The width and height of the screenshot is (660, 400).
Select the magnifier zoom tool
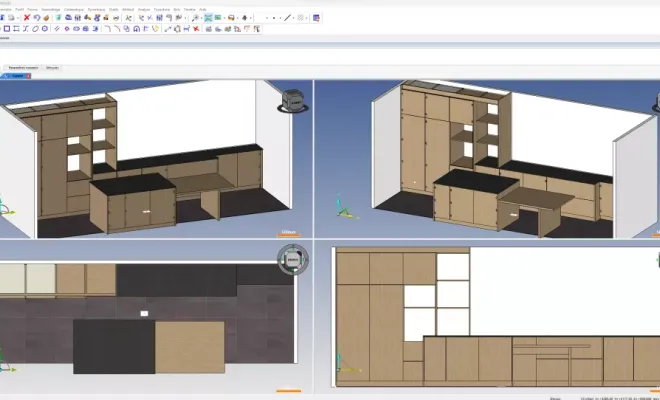pos(195,18)
